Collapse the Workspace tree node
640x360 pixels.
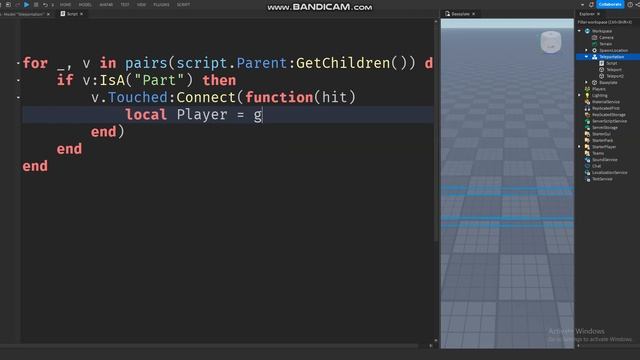point(580,31)
